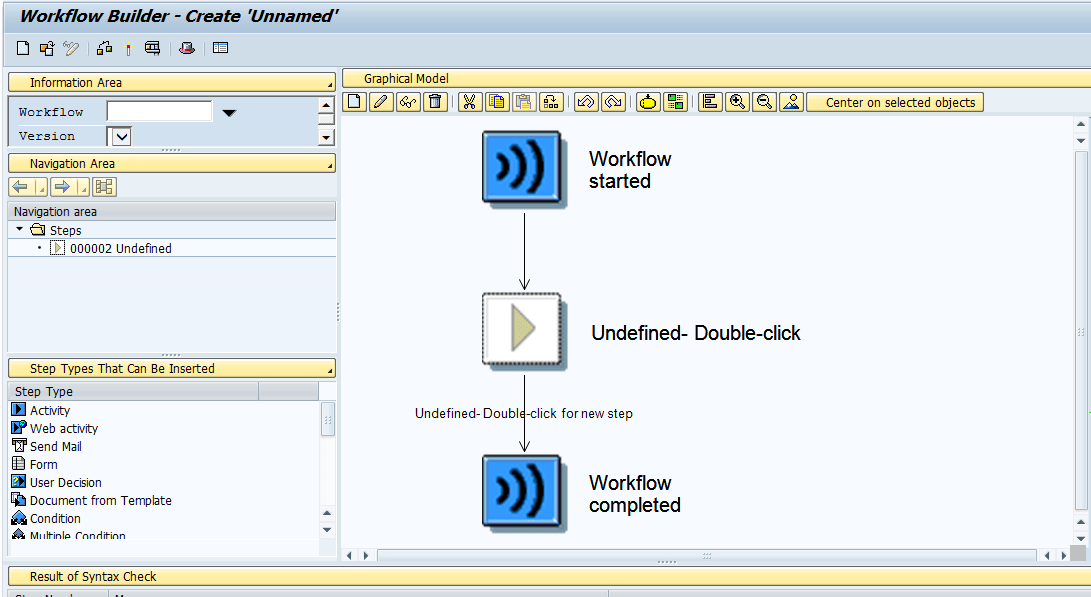Open the forward arrow history dropdown
The width and height of the screenshot is (1091, 597).
click(x=83, y=186)
